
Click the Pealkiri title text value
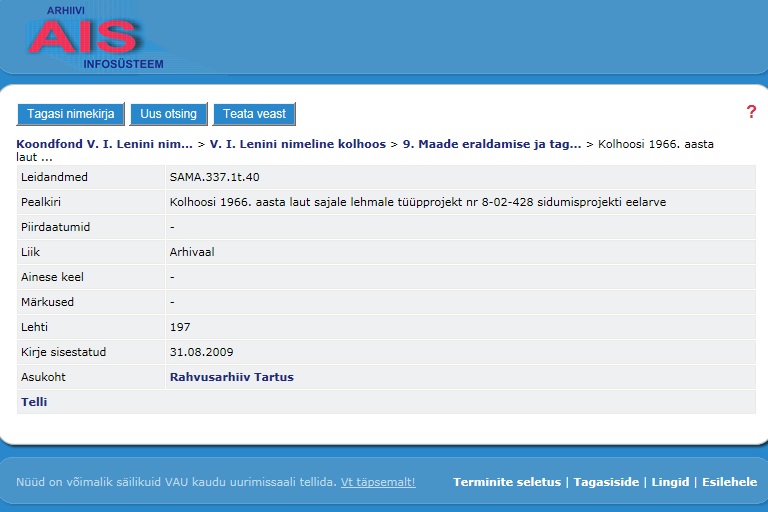[417, 202]
